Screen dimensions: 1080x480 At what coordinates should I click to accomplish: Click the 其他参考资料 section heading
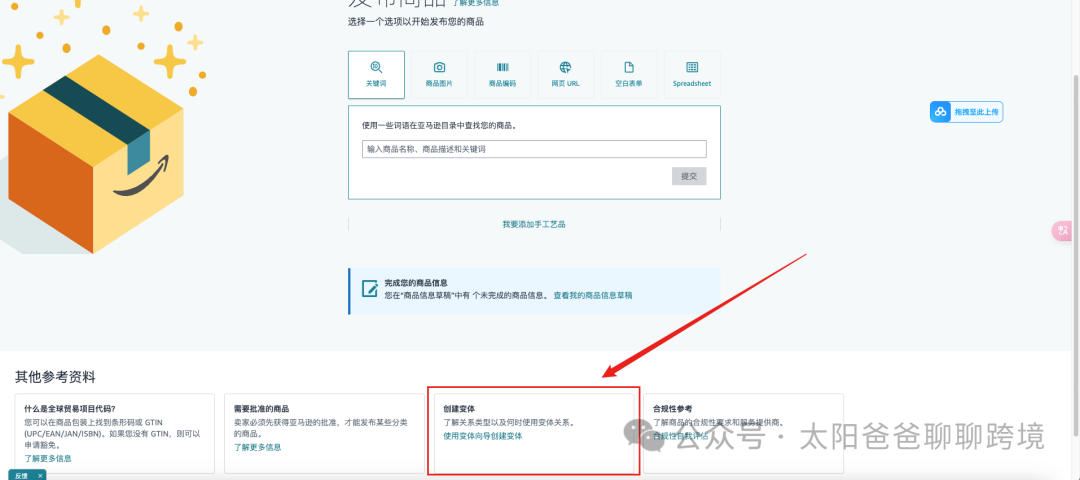click(55, 376)
